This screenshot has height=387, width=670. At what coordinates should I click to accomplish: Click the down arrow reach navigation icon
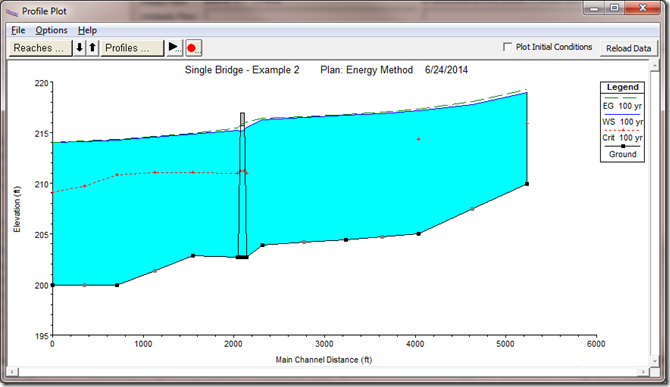click(79, 48)
